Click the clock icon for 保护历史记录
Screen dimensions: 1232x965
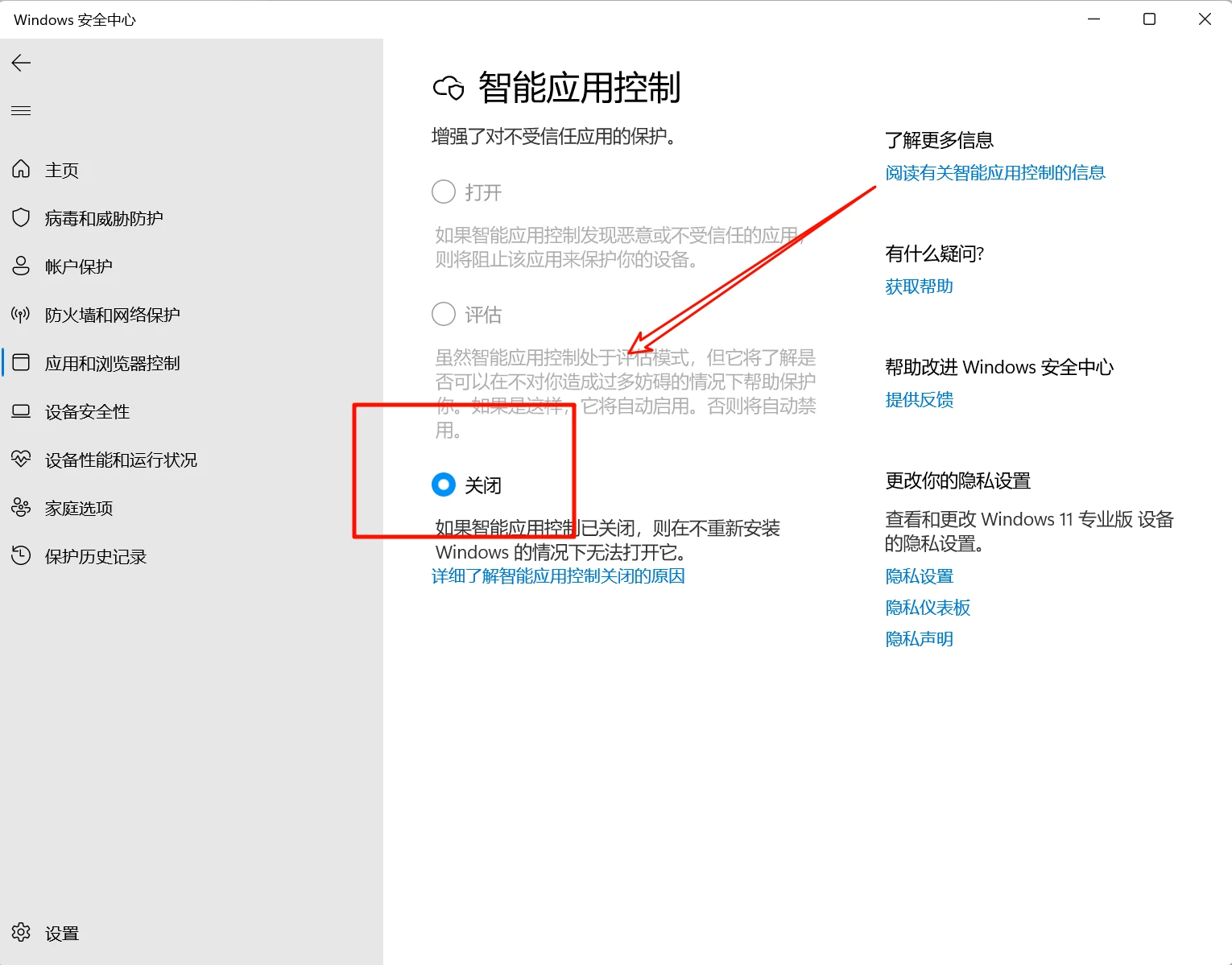22,556
